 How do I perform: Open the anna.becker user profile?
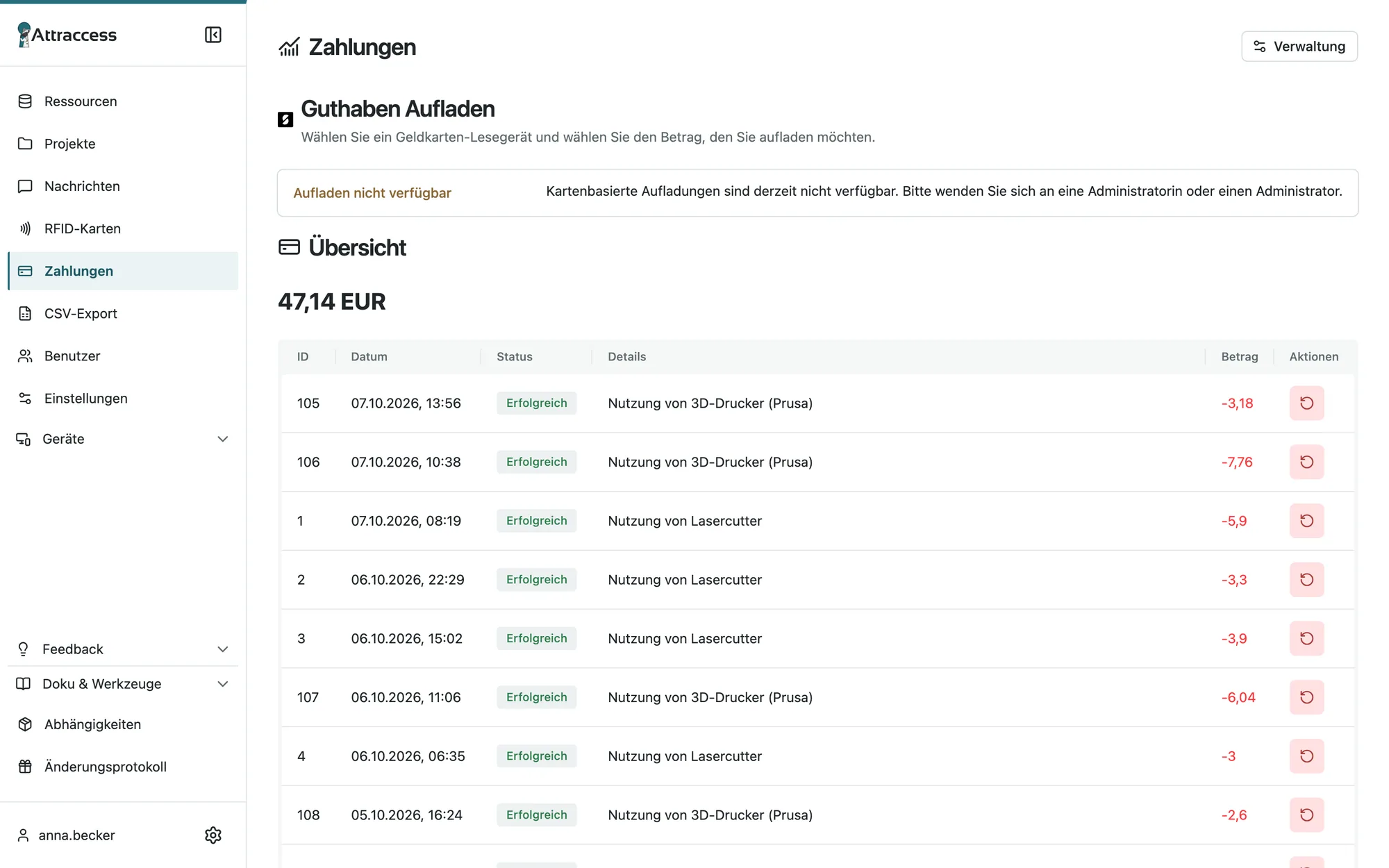tap(66, 835)
